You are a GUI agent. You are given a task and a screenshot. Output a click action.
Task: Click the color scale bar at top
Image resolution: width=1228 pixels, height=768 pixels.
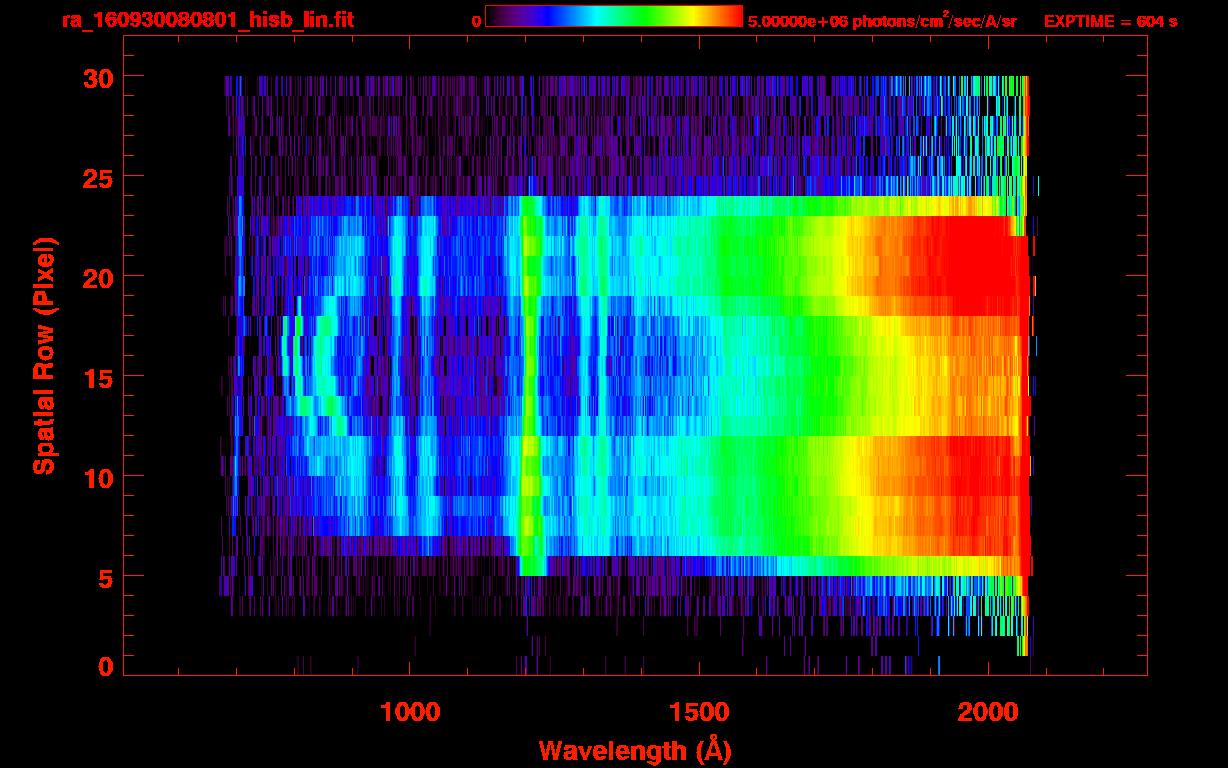coord(614,17)
